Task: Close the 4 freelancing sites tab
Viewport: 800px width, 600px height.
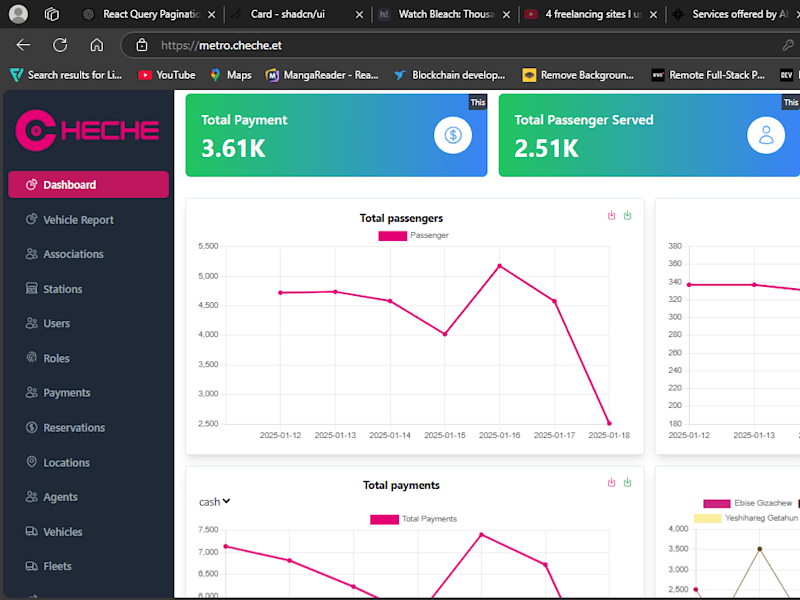Action: tap(653, 15)
